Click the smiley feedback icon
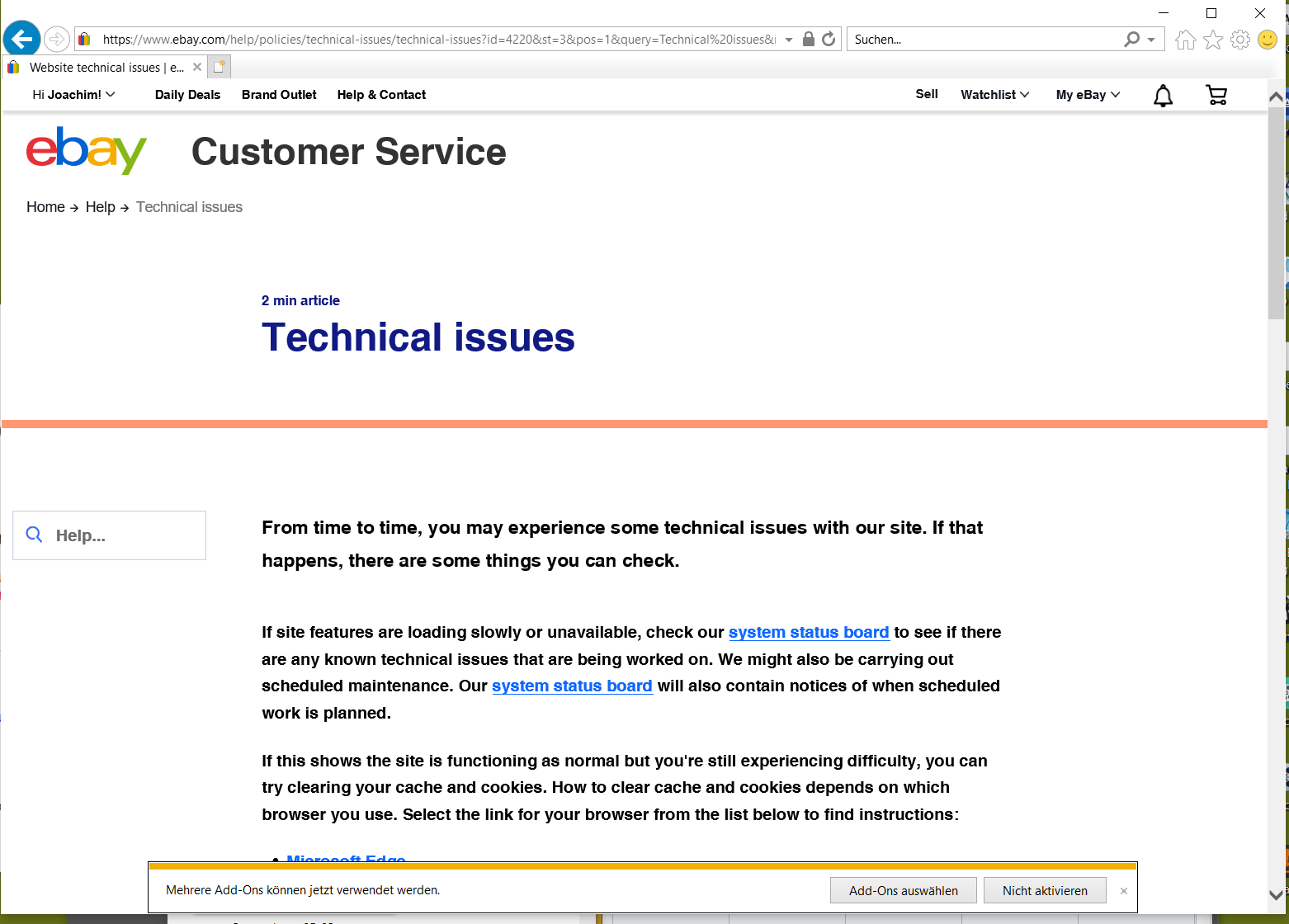This screenshot has width=1289, height=924. pos(1268,39)
